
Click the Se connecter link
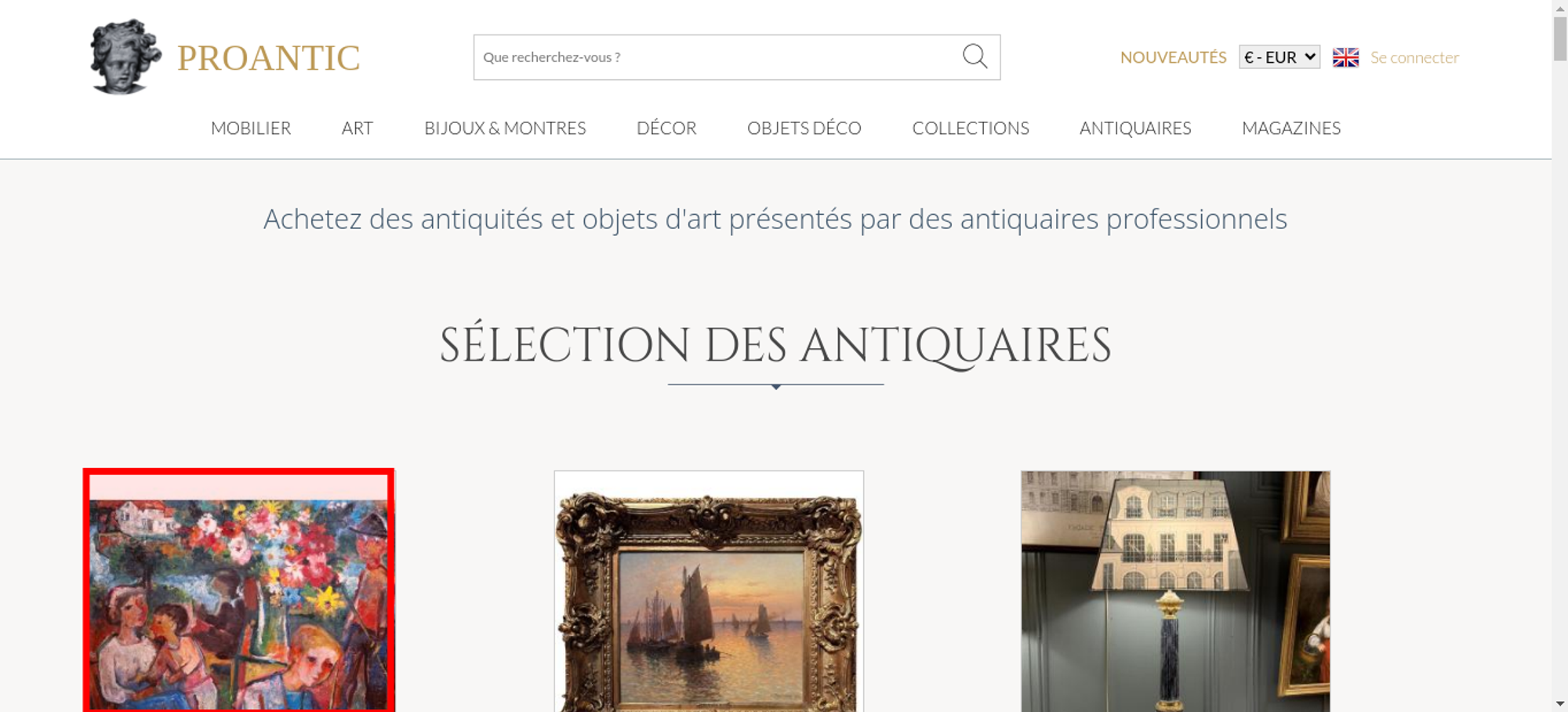click(x=1414, y=57)
